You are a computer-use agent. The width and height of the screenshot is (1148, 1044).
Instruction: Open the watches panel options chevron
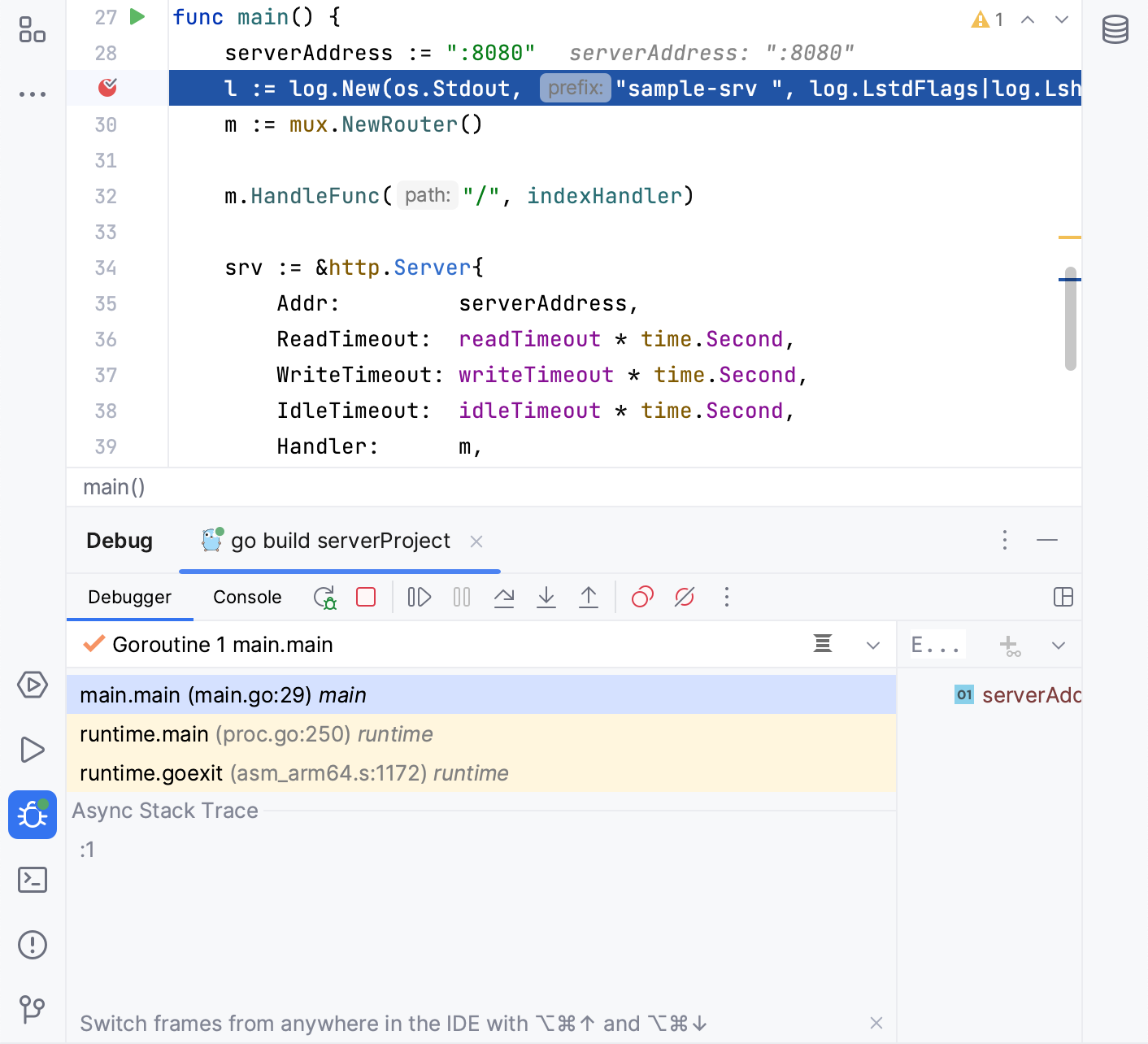[1058, 644]
